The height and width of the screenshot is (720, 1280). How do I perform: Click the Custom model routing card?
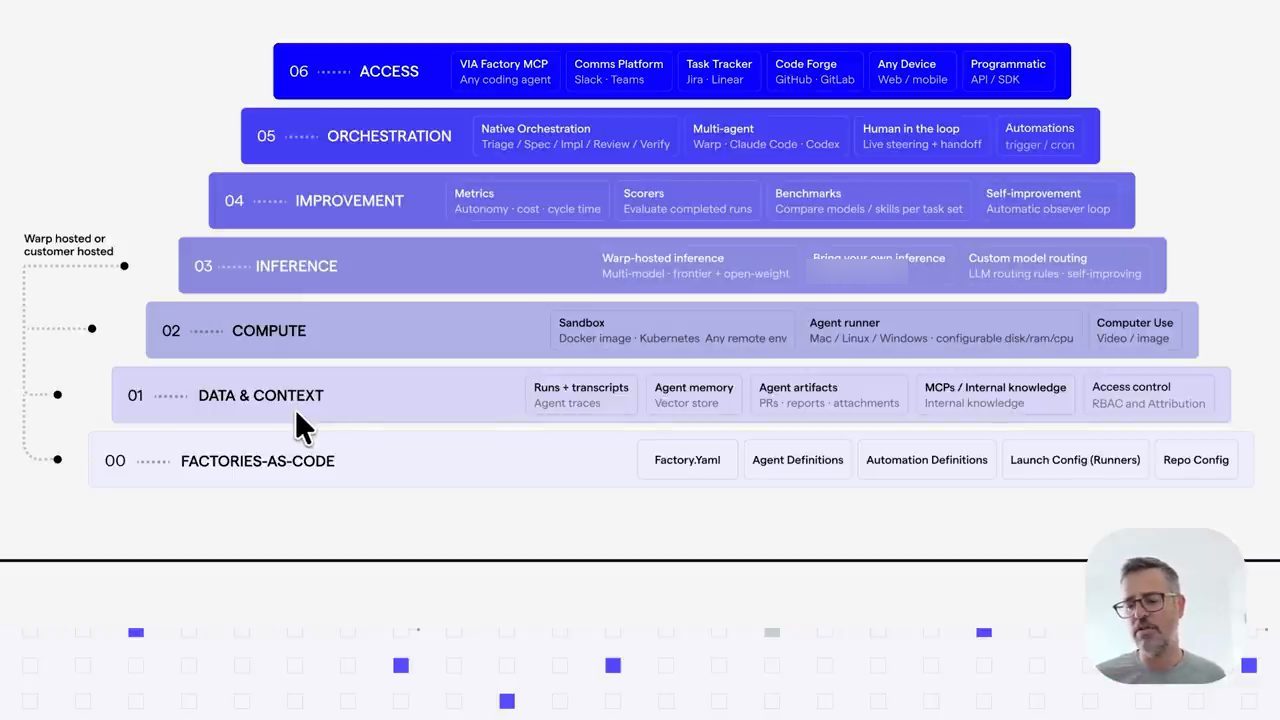[x=1055, y=266]
